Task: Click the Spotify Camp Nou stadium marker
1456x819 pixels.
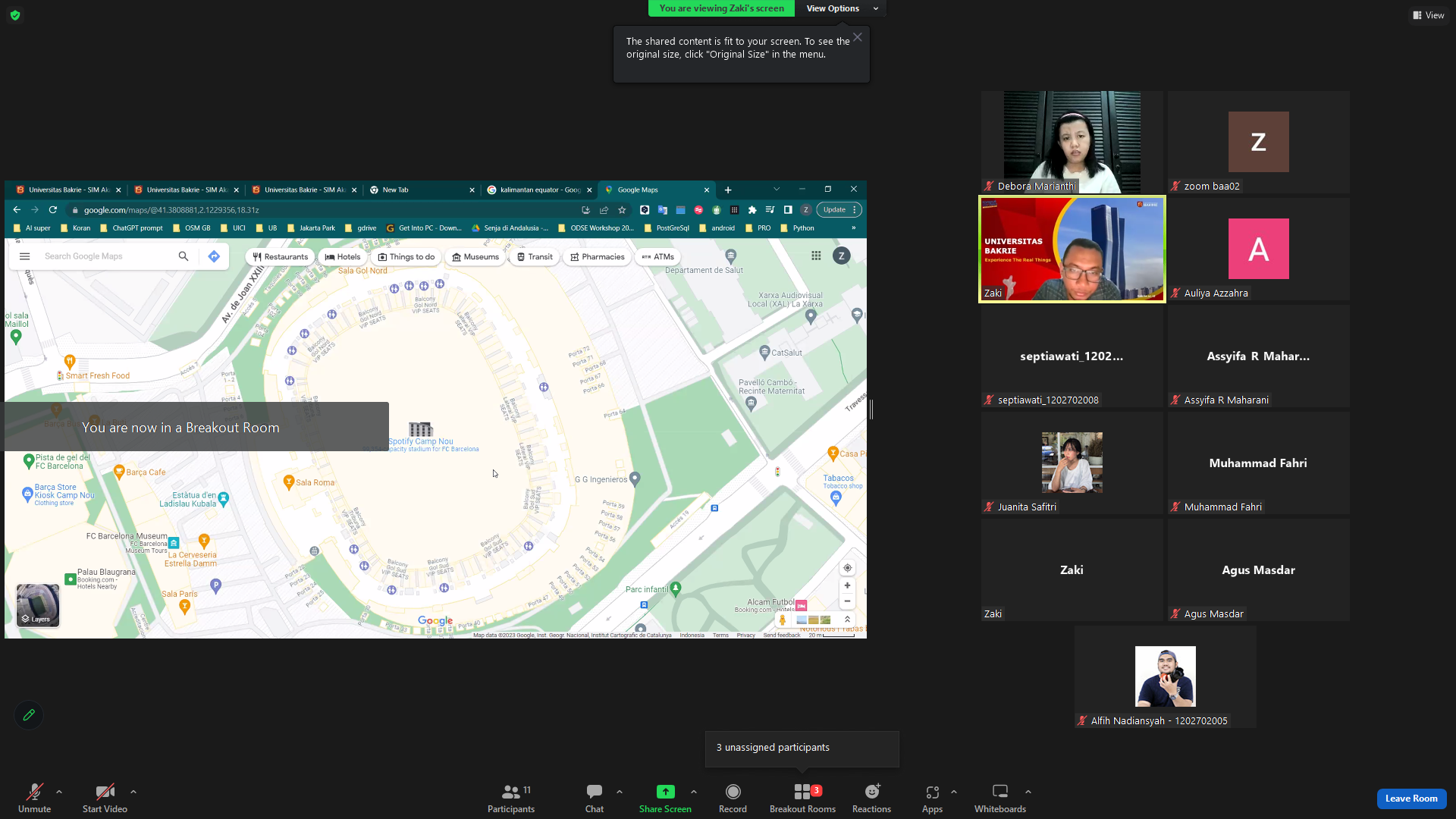Action: [420, 429]
